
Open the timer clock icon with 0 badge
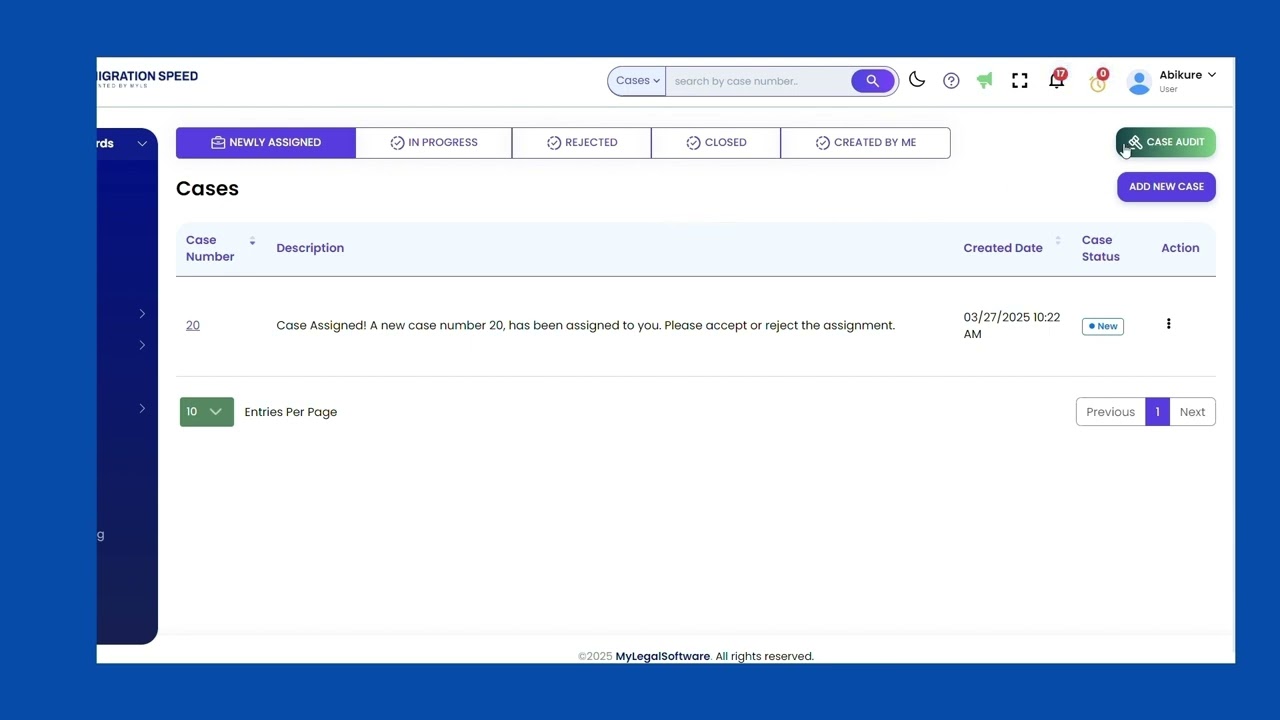click(x=1098, y=82)
